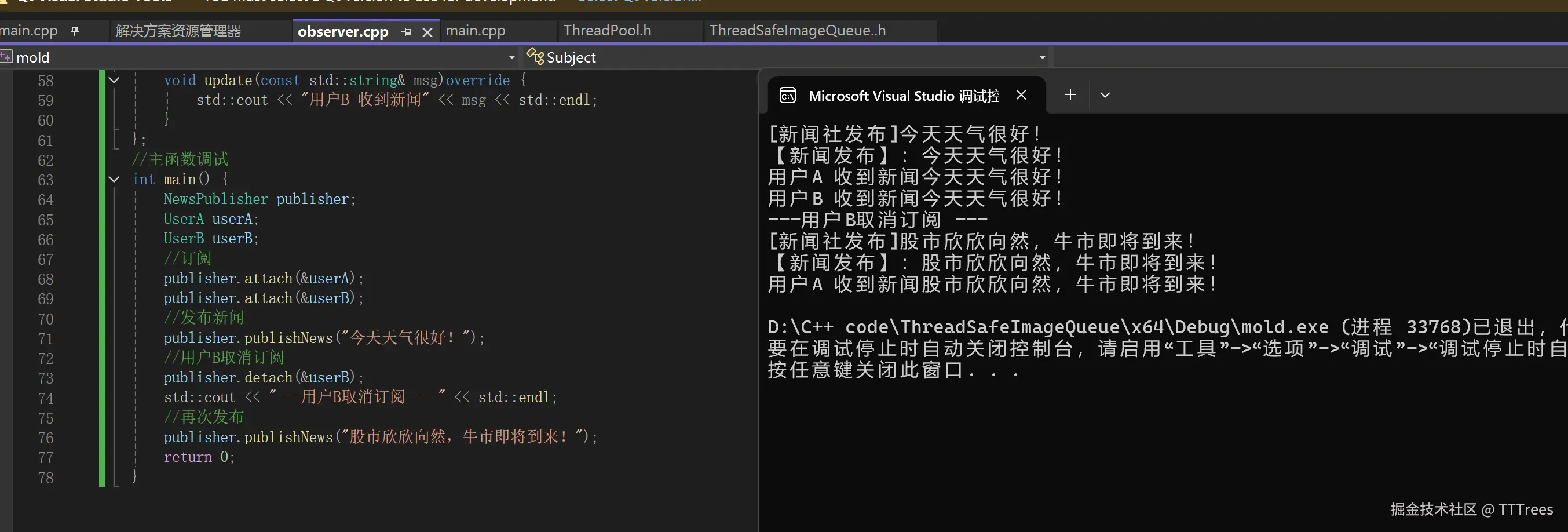1568x532 pixels.
Task: Click the 'UserB userB;' code line
Action: click(x=211, y=239)
